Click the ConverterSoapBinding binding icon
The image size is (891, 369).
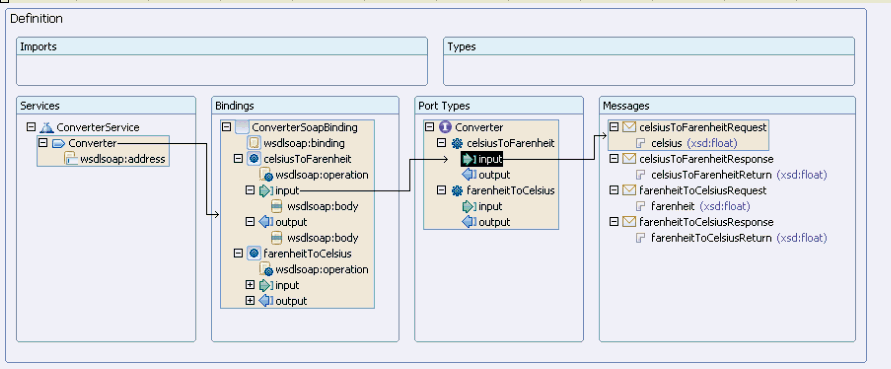click(x=242, y=127)
